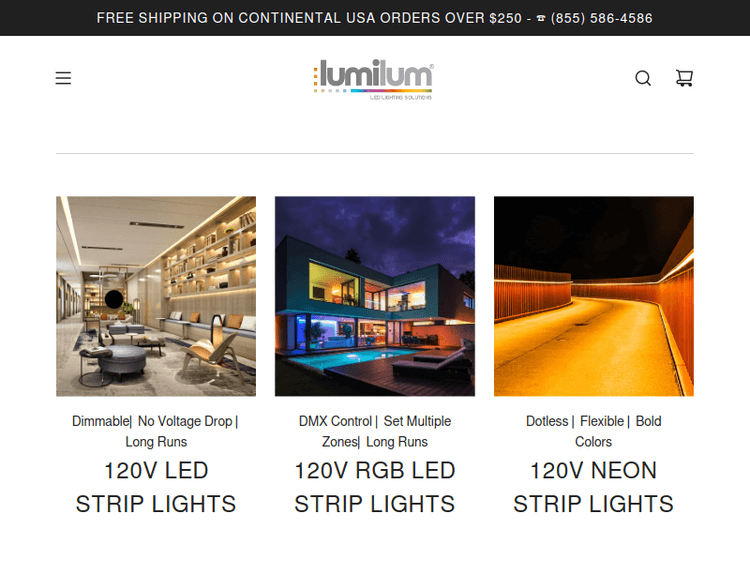The height and width of the screenshot is (563, 750).
Task: Call the (855) 586-4586 phone number
Action: [x=601, y=19]
